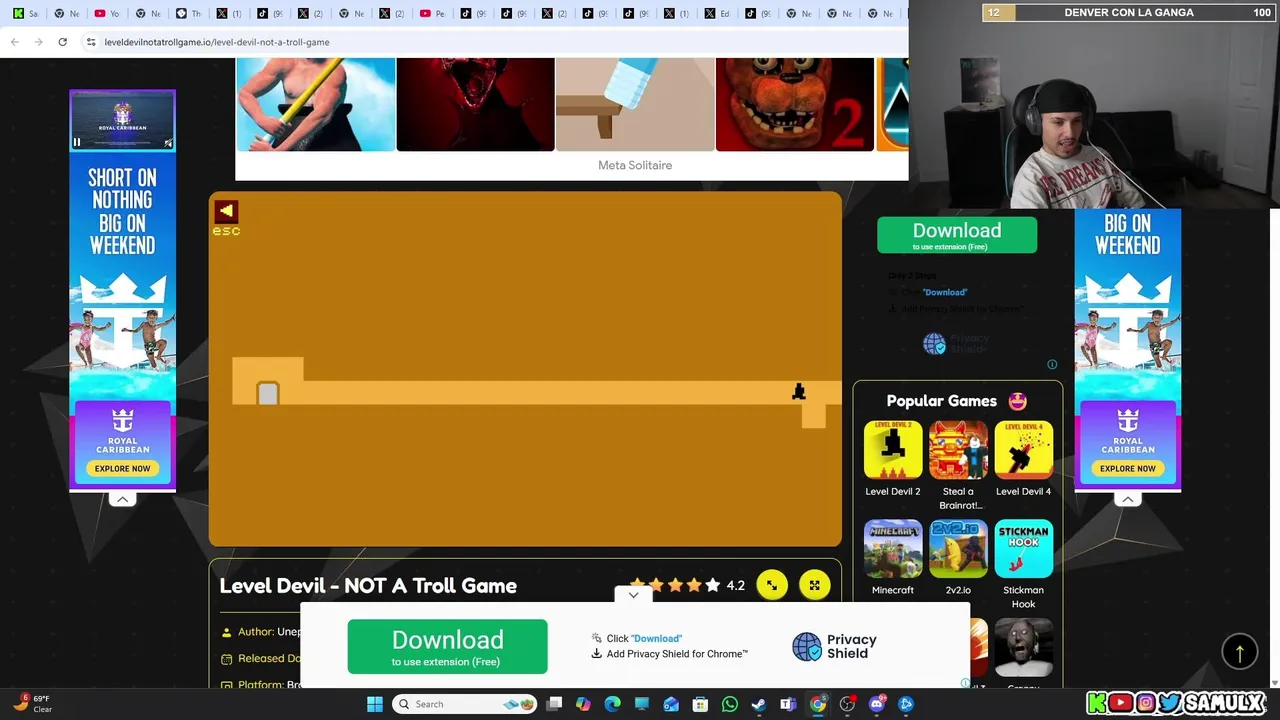Screen dimensions: 1280x720
Task: Go forward with the browser forward arrow
Action: (x=39, y=42)
